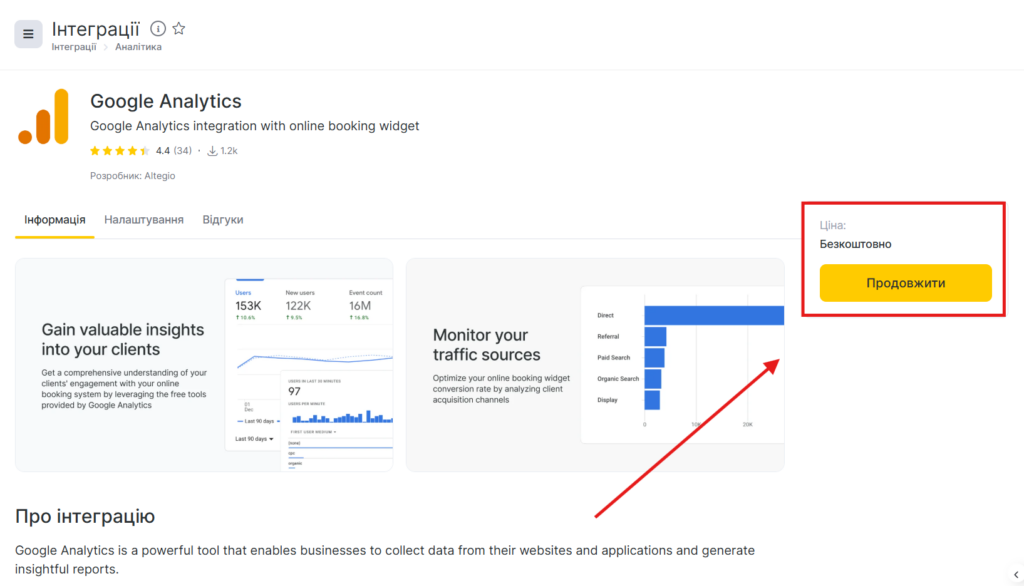Navigate to the Інтеграції breadcrumb
The width and height of the screenshot is (1024, 586).
[x=74, y=47]
